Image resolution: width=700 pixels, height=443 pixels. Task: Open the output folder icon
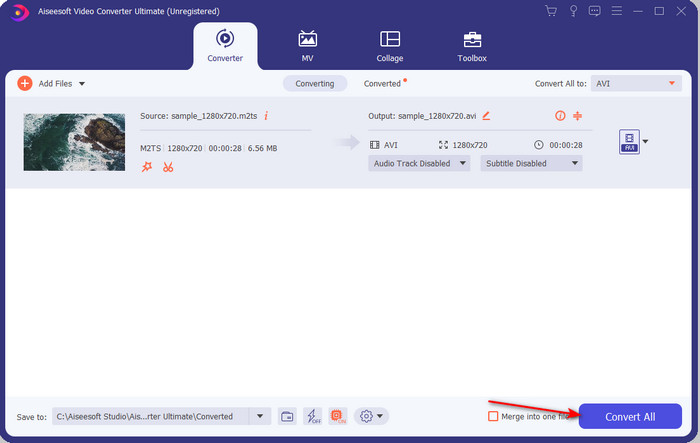[x=287, y=417]
